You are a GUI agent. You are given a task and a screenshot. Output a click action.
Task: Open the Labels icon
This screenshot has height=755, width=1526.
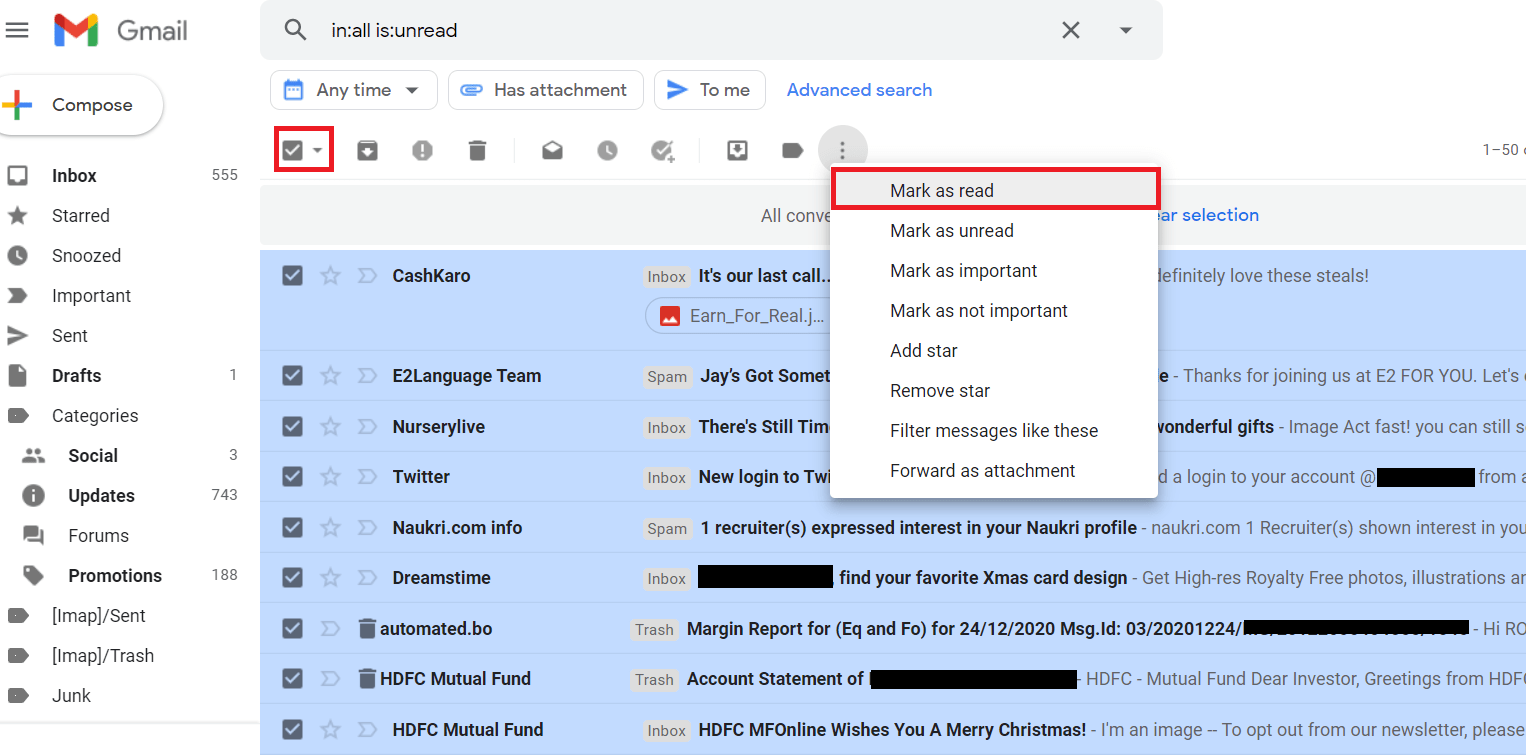coord(792,149)
